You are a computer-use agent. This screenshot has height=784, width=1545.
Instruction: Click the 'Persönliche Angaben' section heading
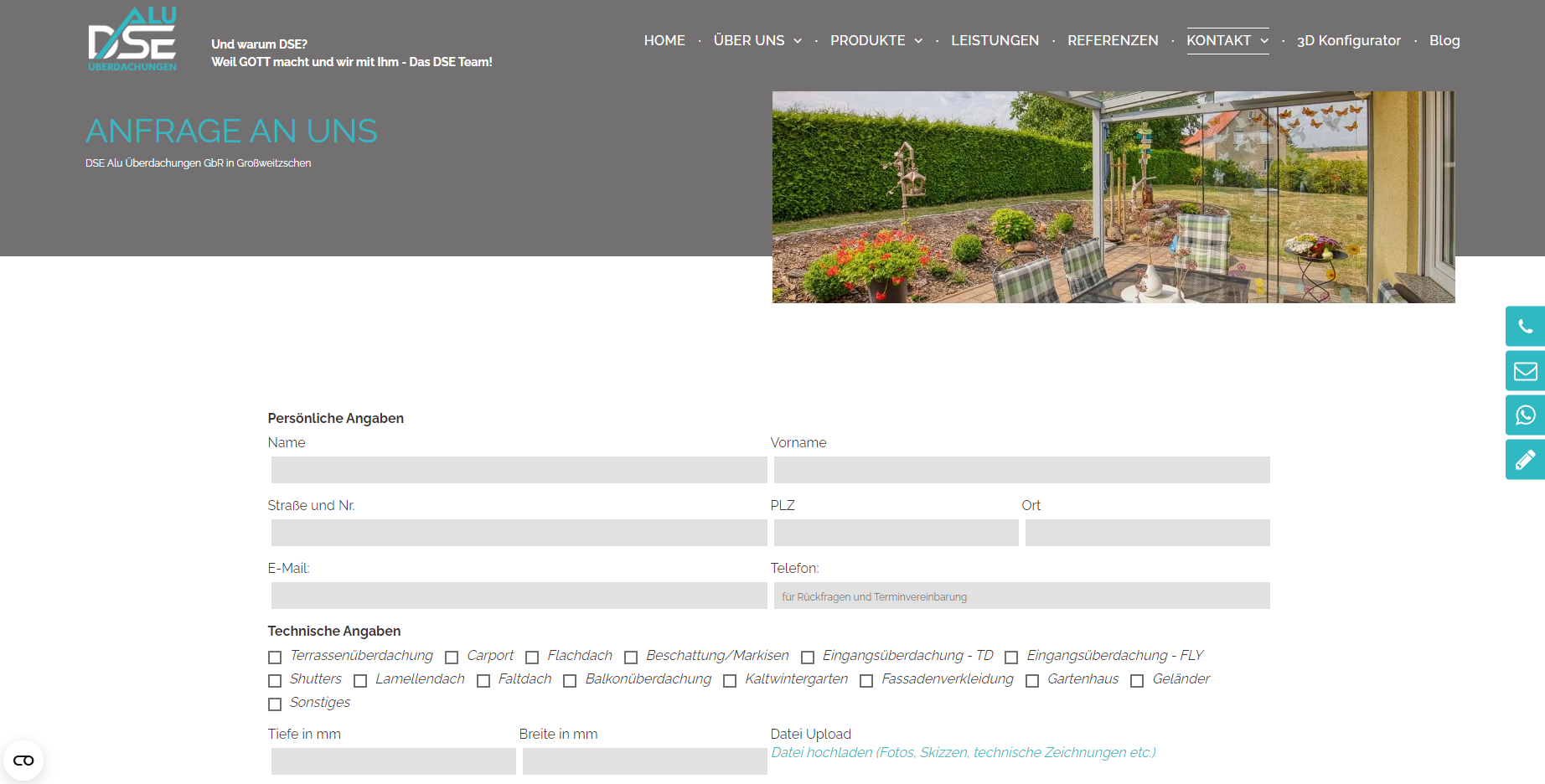click(x=336, y=418)
